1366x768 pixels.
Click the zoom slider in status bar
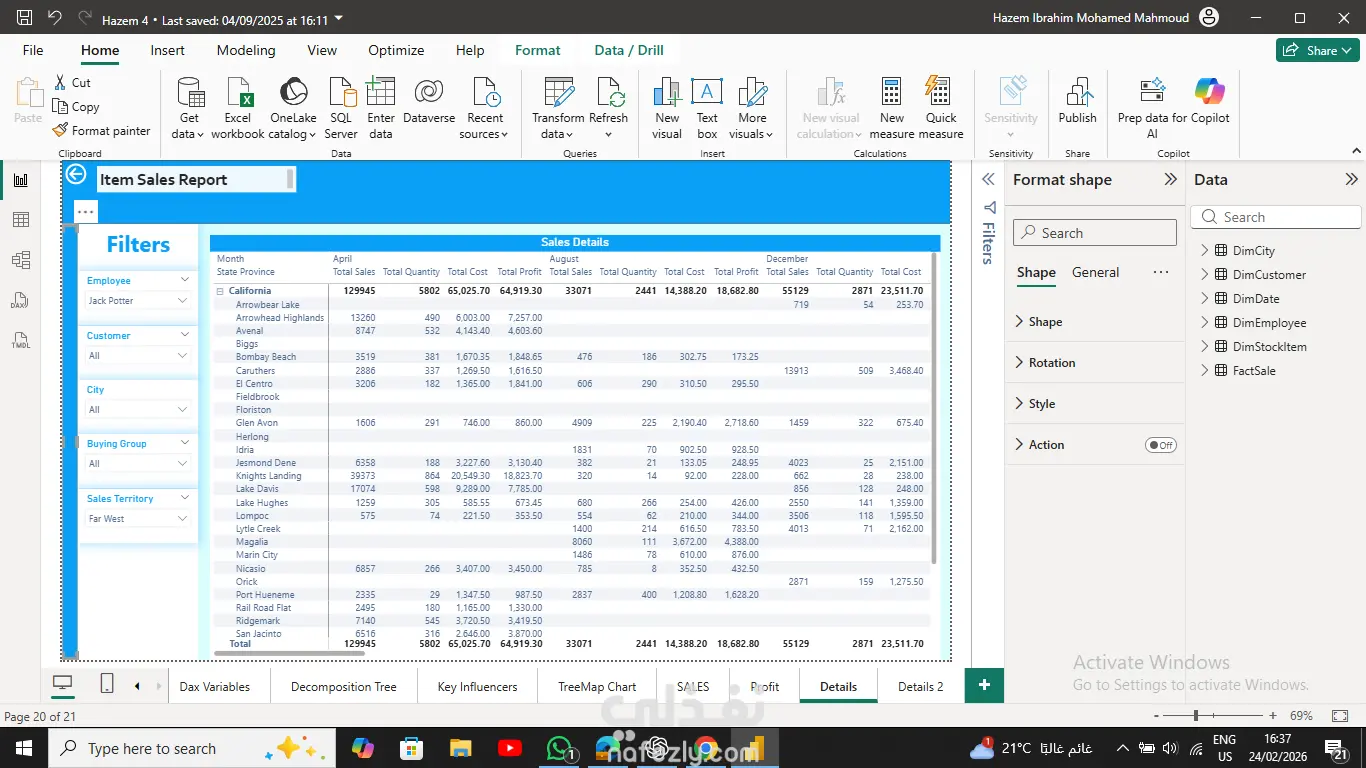[1195, 716]
